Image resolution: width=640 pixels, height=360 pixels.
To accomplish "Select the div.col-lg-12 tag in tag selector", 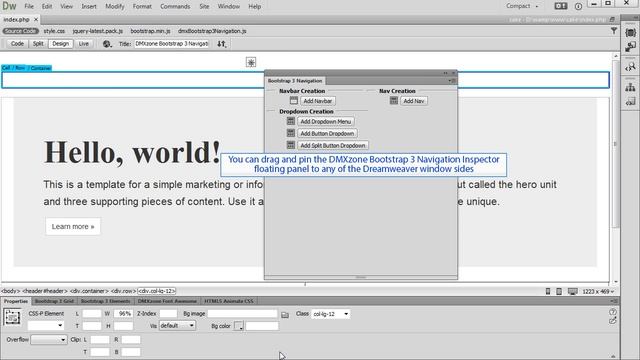I will 157,291.
